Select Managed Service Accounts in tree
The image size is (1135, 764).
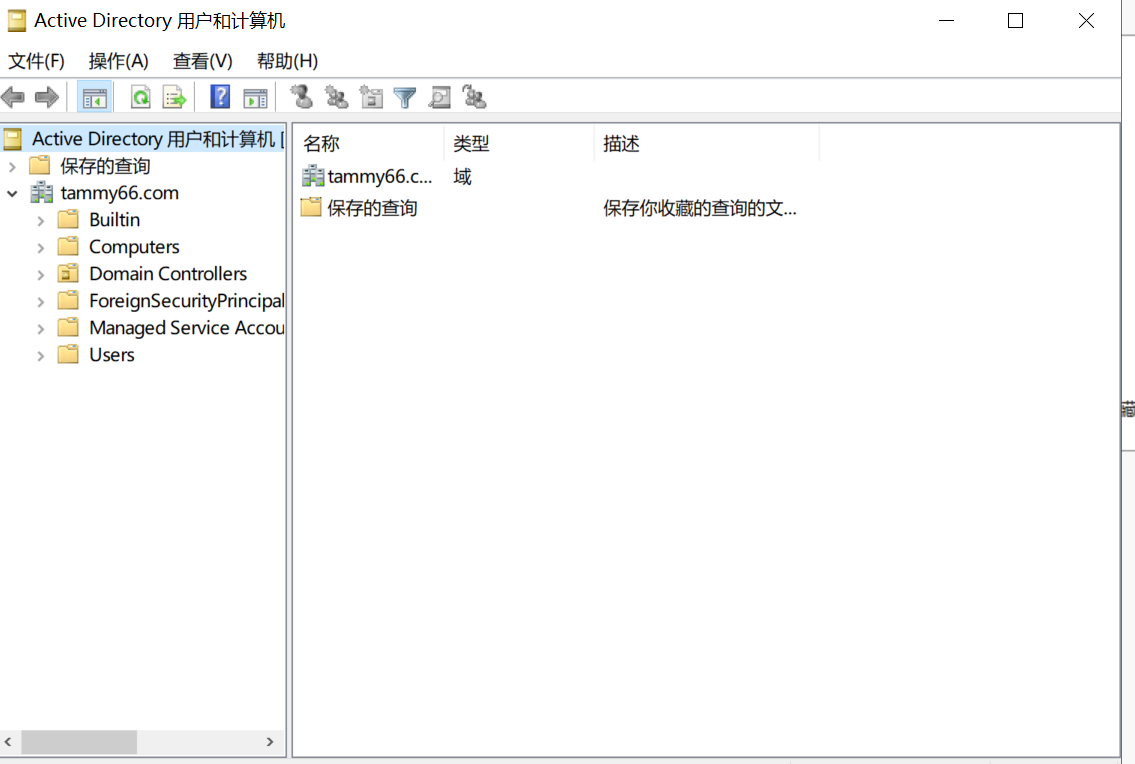click(187, 328)
